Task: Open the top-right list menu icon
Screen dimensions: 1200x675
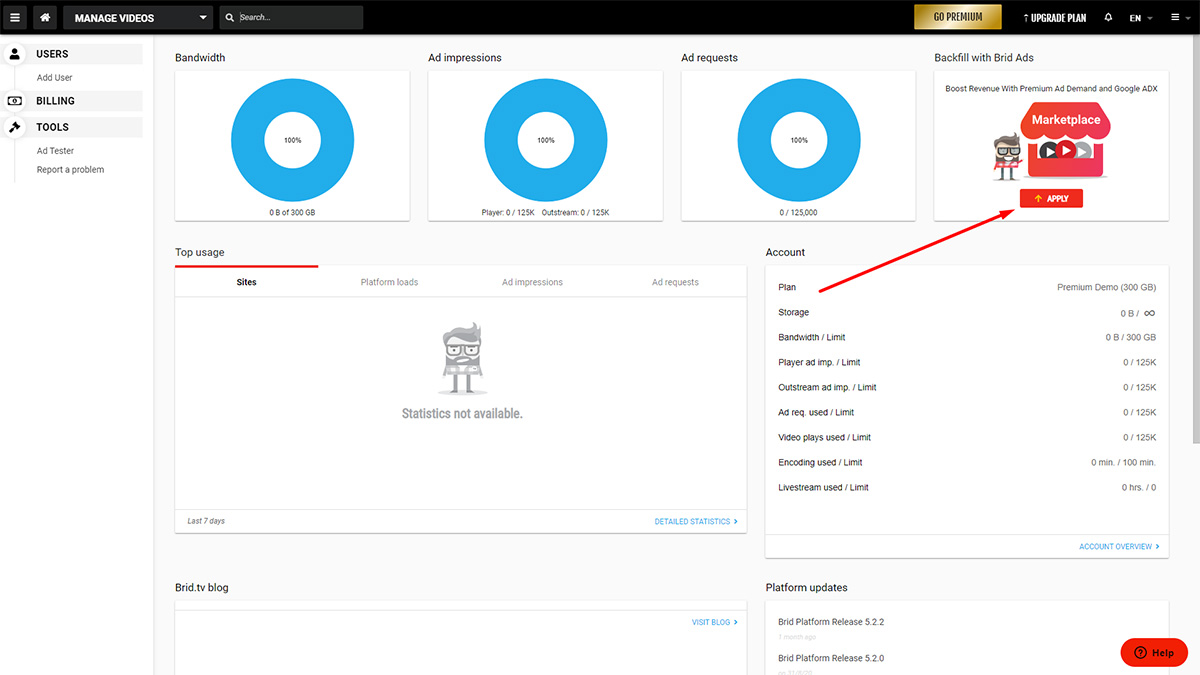Action: tap(1177, 18)
